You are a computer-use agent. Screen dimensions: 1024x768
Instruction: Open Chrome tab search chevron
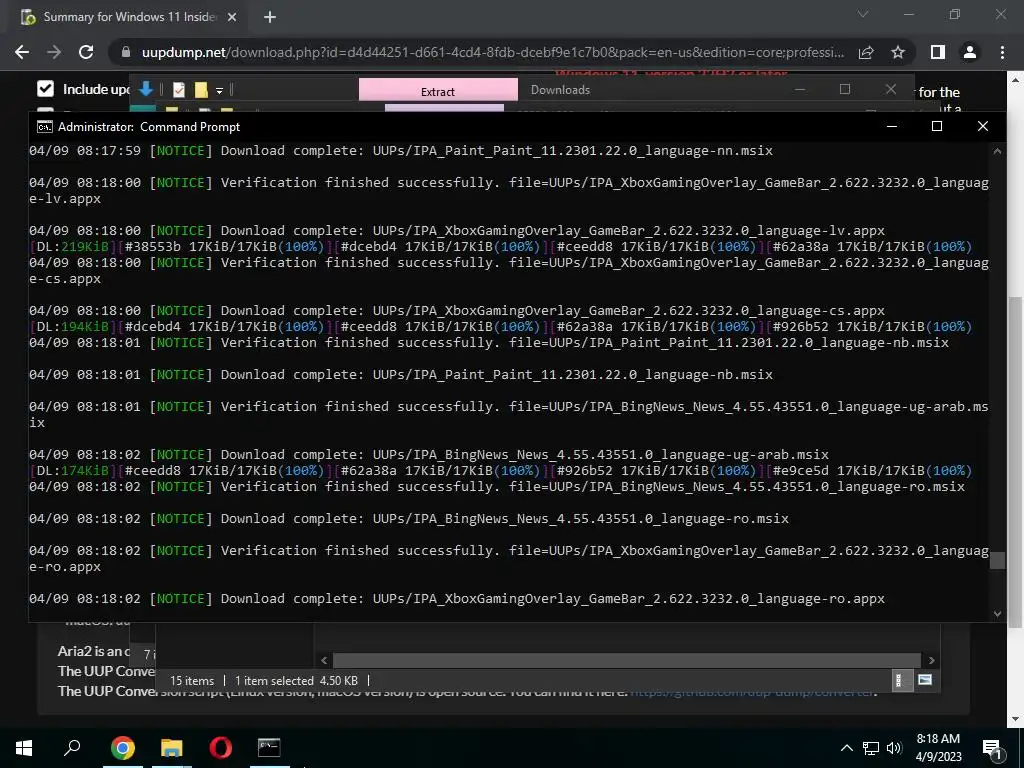[x=863, y=14]
